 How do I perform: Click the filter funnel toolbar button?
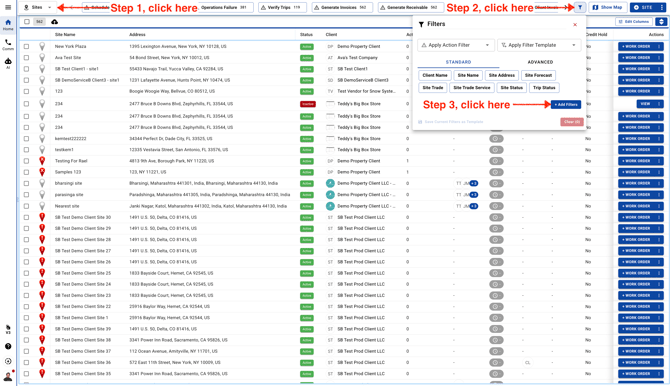[580, 7]
